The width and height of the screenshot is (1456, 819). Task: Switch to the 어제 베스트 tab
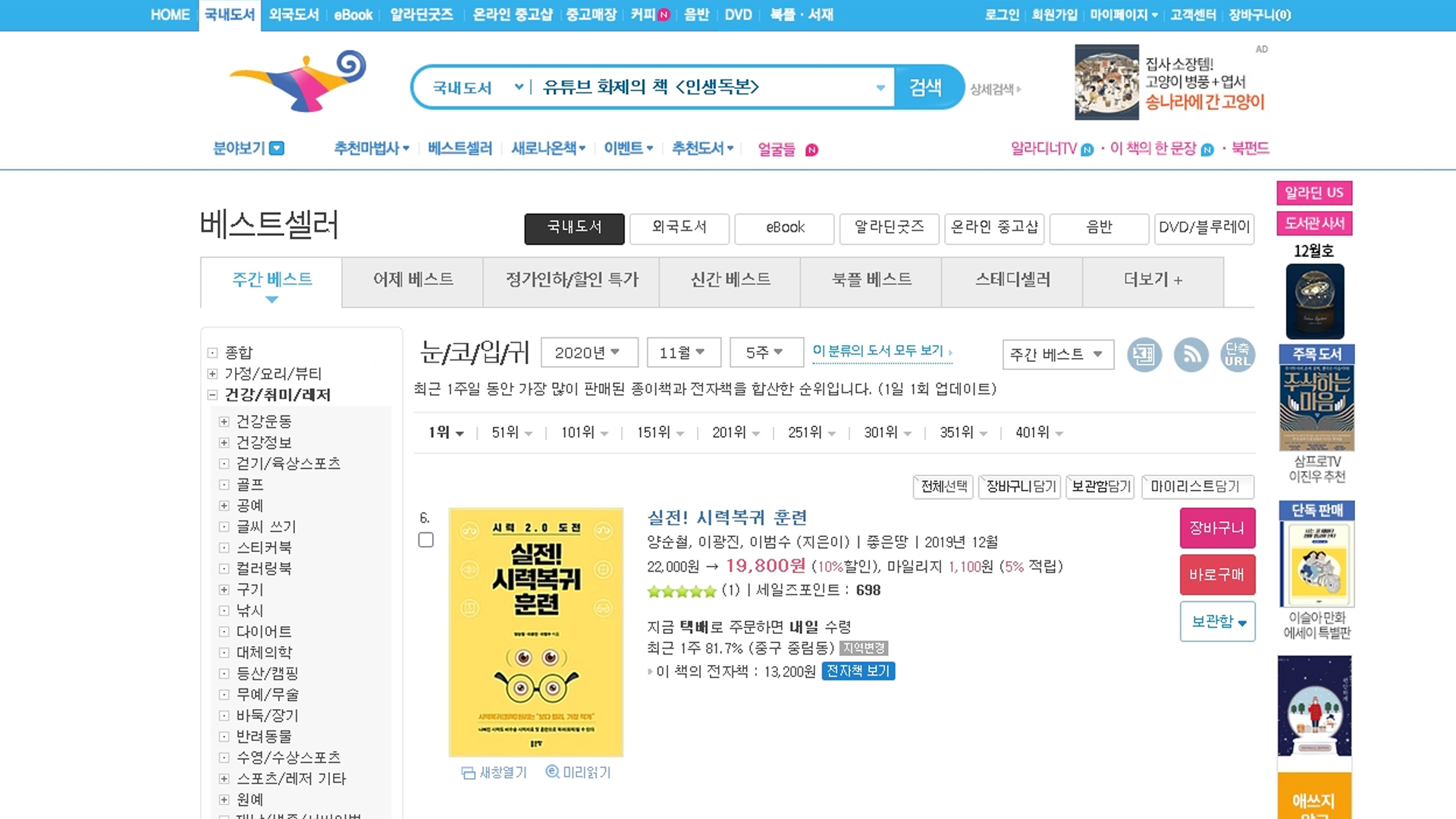413,280
